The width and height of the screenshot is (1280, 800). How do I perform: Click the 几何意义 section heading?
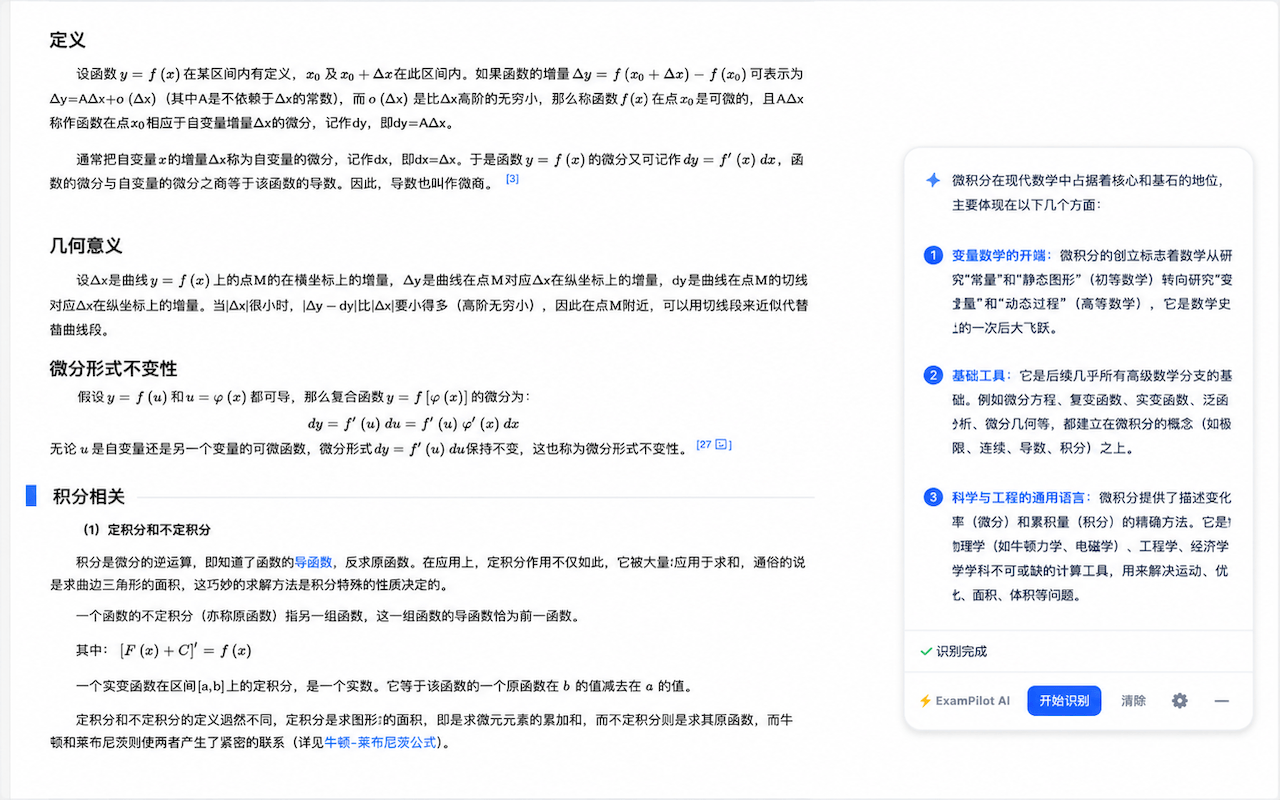[86, 245]
